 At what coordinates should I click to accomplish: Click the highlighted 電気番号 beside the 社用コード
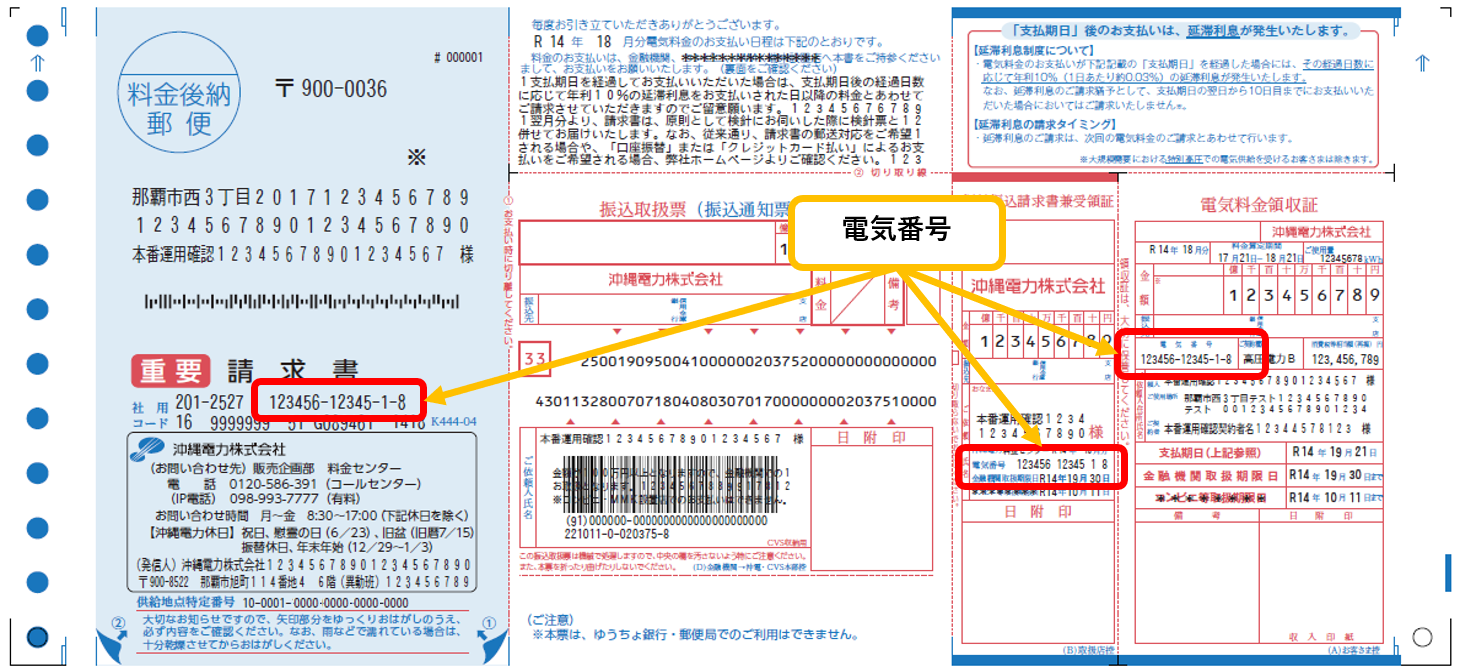tap(340, 401)
